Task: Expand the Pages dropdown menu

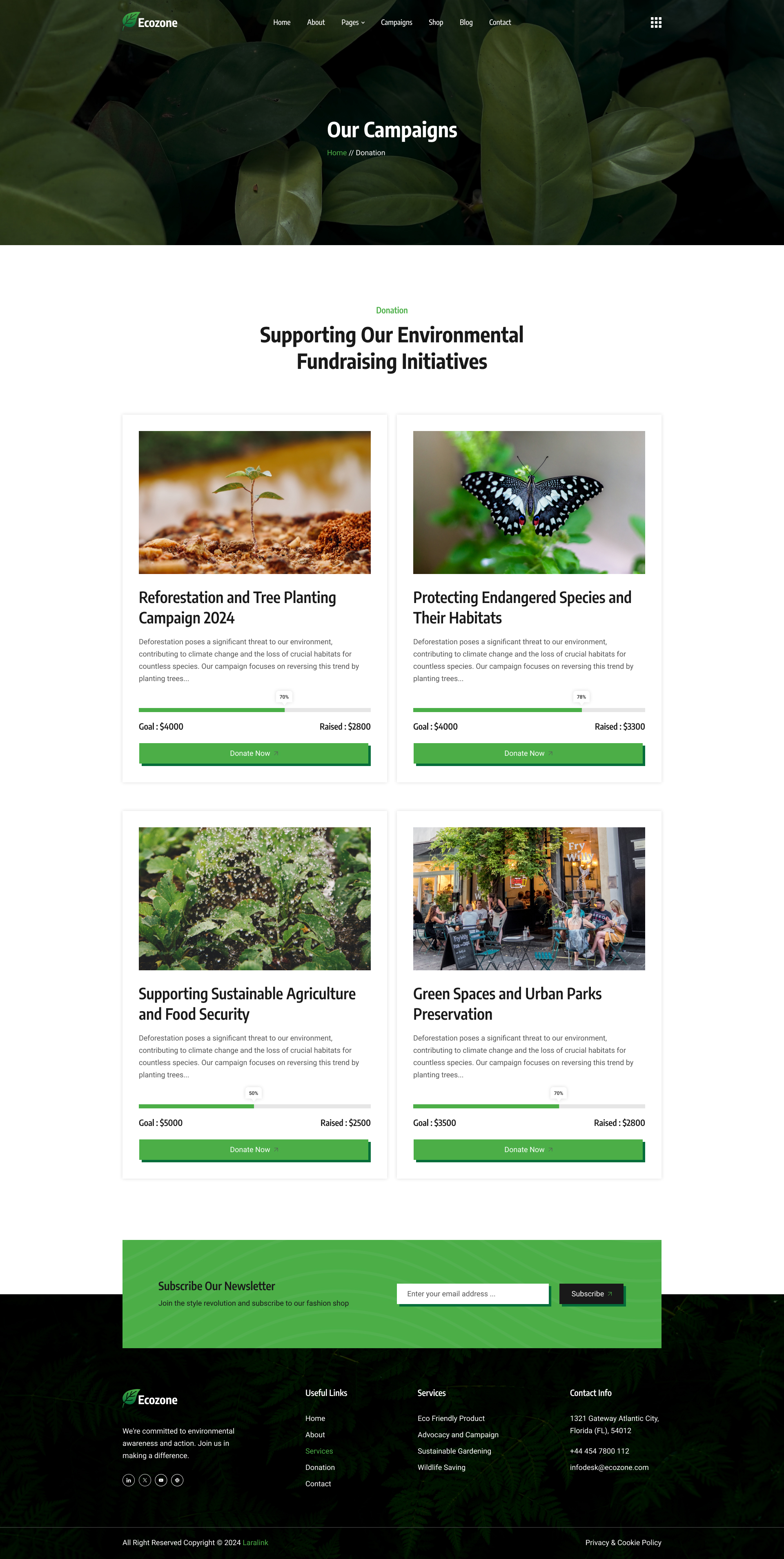Action: point(353,22)
